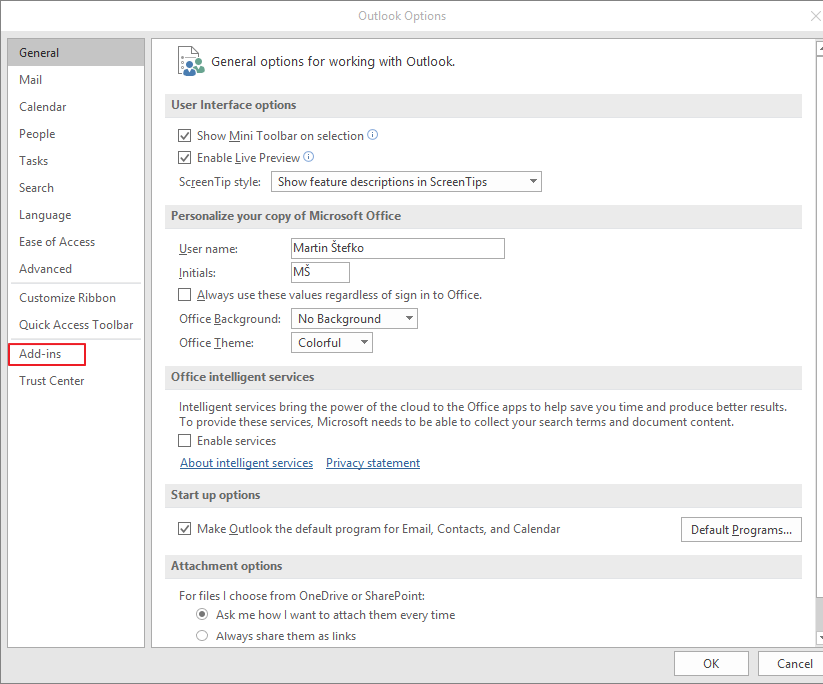Go to the Mail options page

[x=30, y=80]
